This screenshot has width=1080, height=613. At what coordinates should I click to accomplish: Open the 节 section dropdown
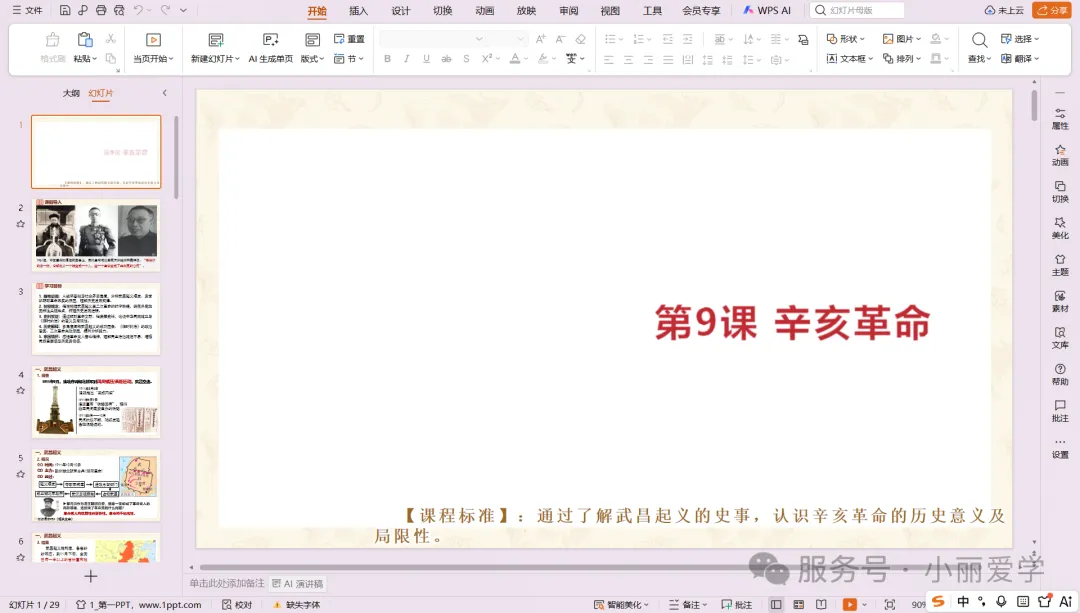(x=349, y=59)
